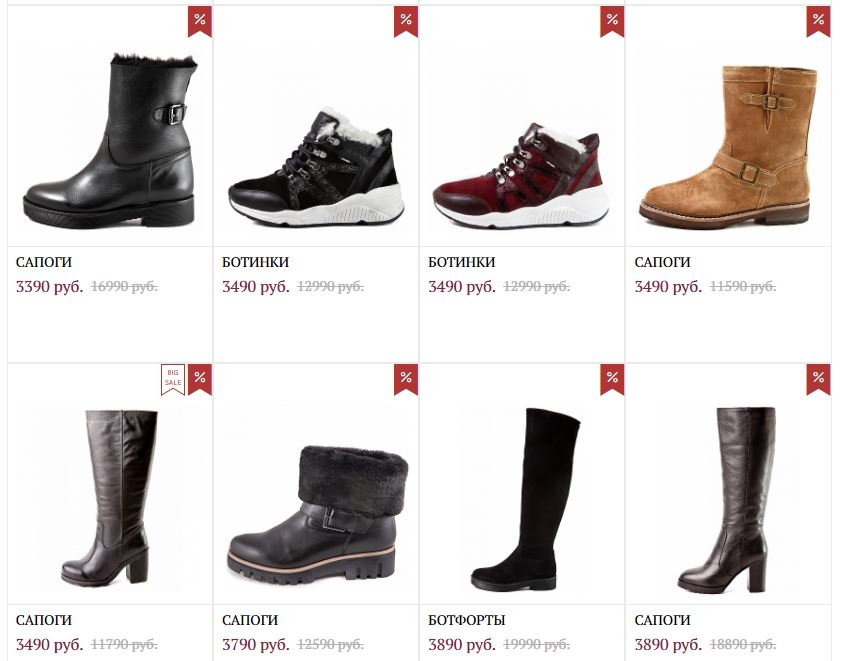This screenshot has width=846, height=661.
Task: Click the БОТФОРТЫ product title
Action: point(467,620)
